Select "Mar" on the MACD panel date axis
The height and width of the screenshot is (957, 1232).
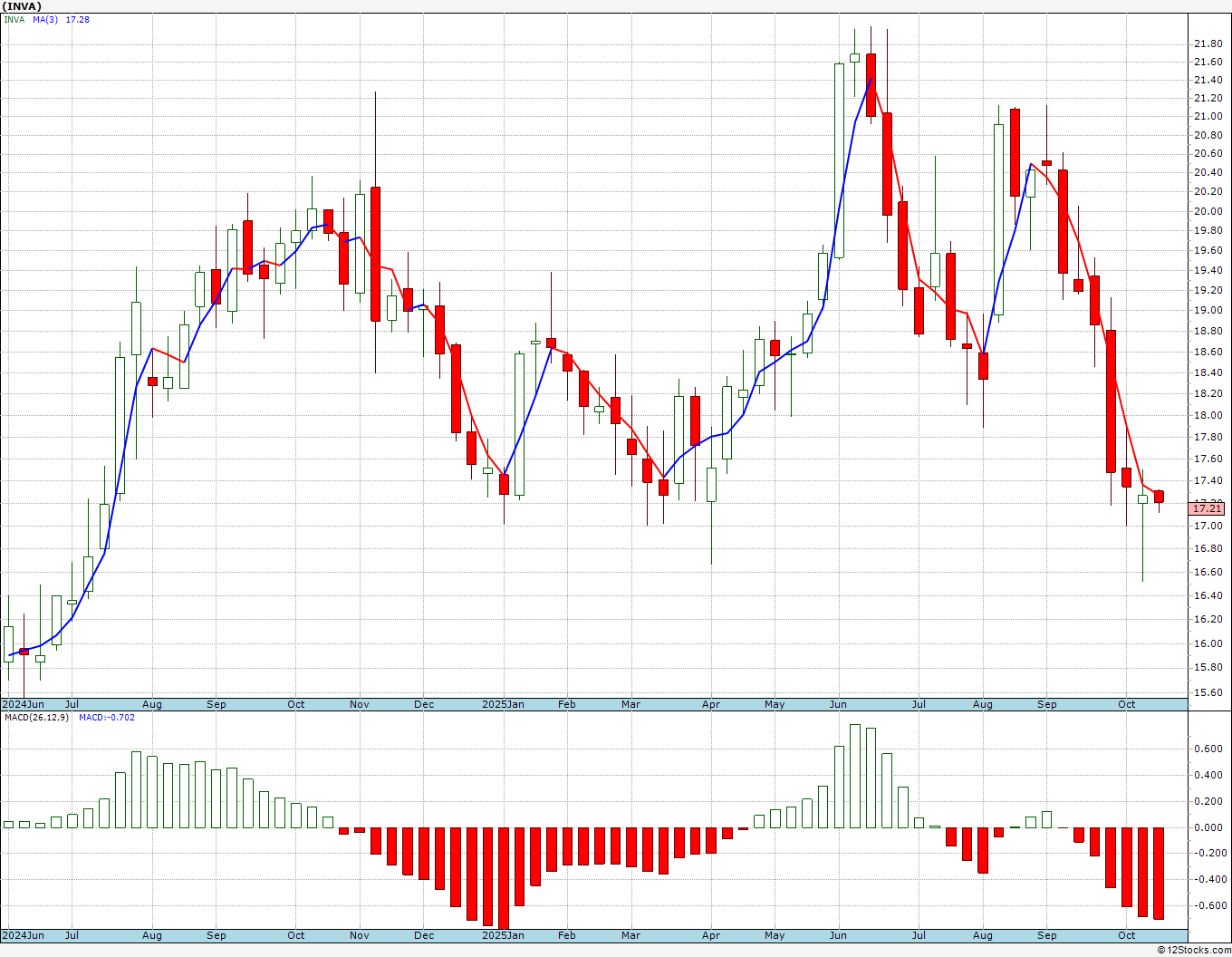630,936
